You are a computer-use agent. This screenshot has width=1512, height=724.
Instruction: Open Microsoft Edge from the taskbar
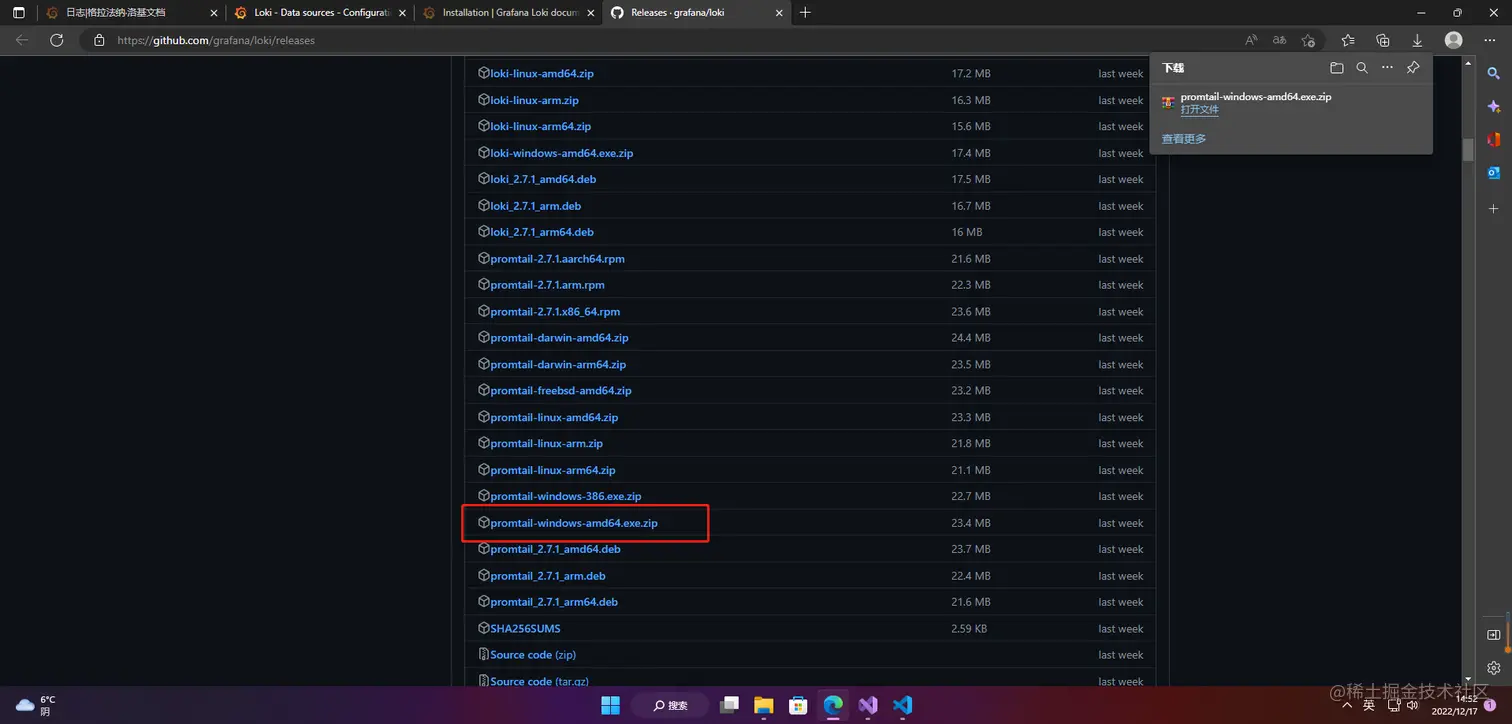[x=833, y=705]
